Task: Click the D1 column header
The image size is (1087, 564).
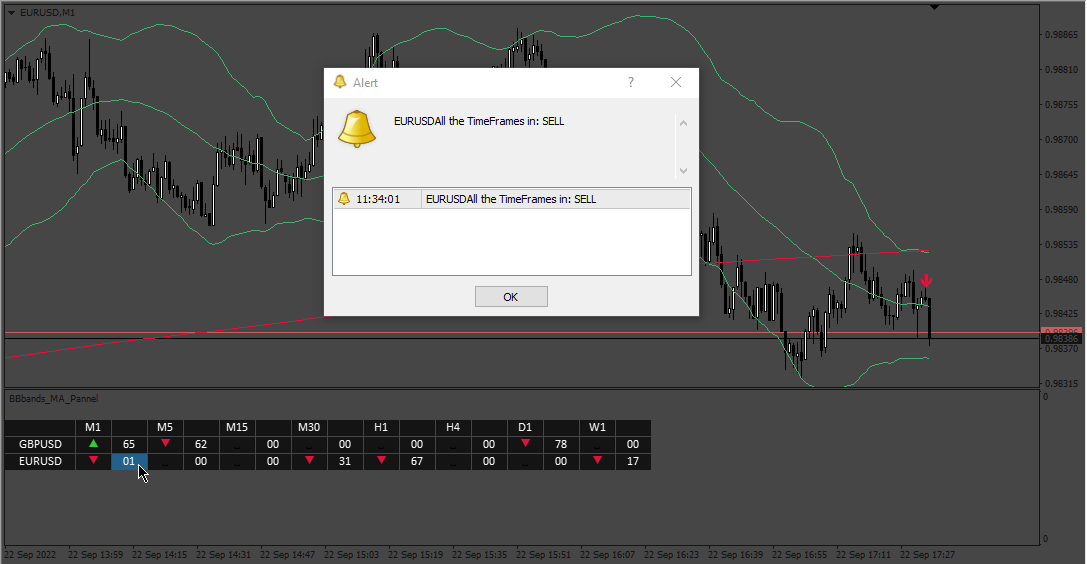Action: 525,428
